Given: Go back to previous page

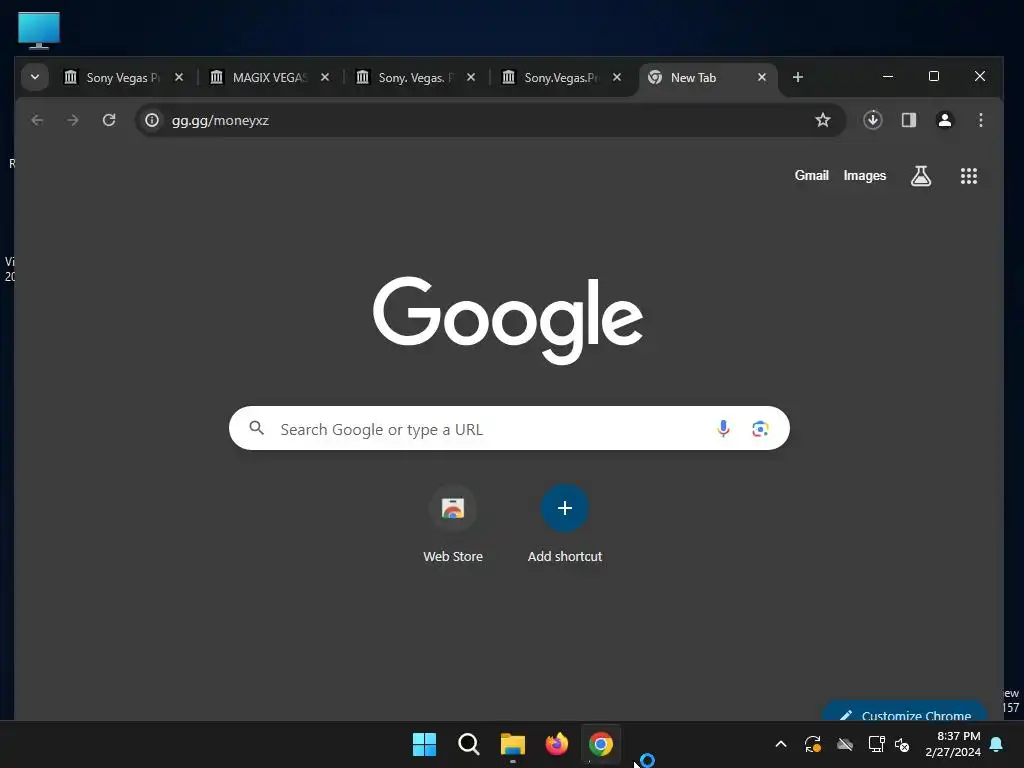Looking at the screenshot, I should (x=37, y=120).
